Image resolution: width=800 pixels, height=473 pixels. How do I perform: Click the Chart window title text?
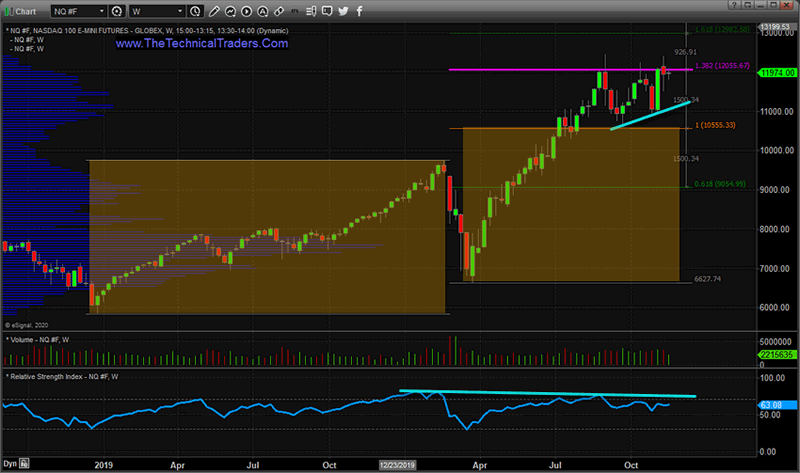[x=26, y=11]
